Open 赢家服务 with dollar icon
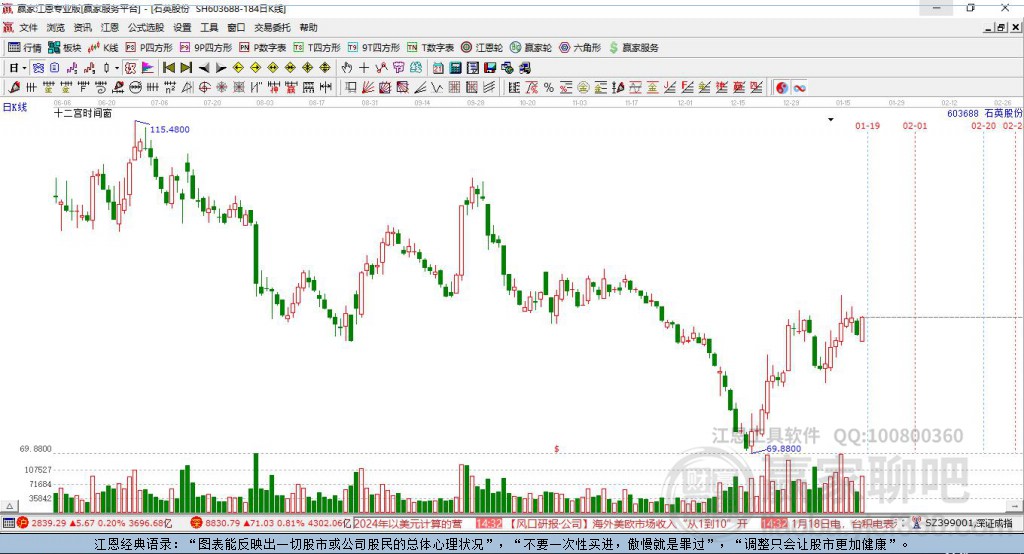This screenshot has width=1024, height=554. tap(633, 48)
